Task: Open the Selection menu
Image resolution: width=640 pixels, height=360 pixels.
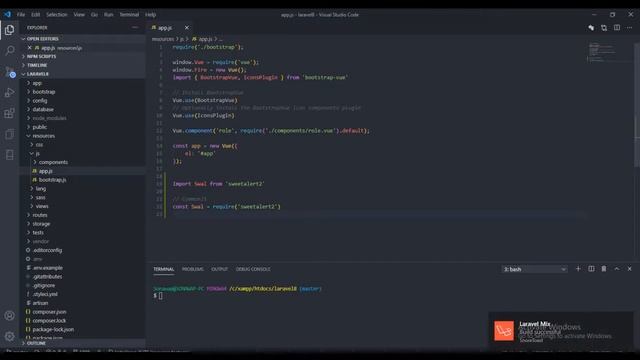Action: coord(56,15)
